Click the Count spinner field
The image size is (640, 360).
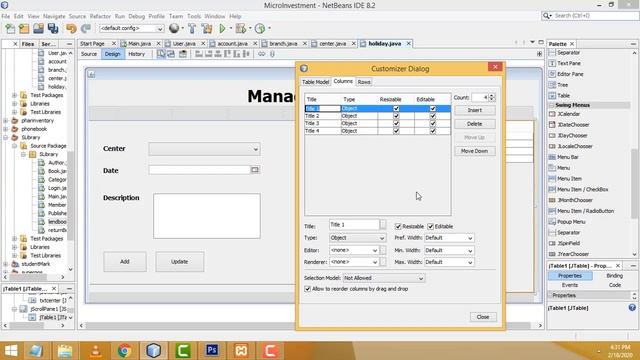(x=480, y=98)
